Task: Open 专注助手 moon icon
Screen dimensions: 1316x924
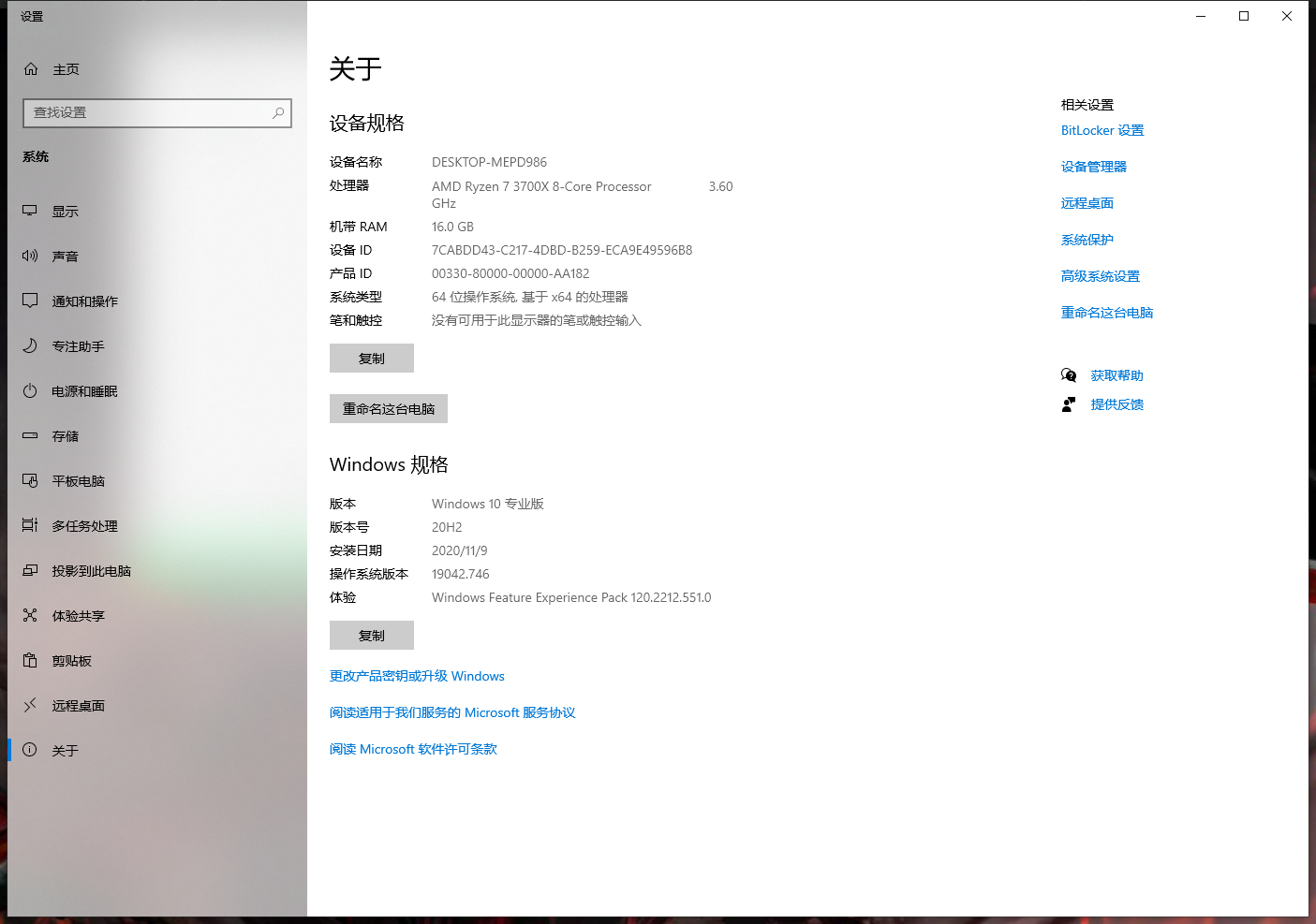Action: coord(30,345)
